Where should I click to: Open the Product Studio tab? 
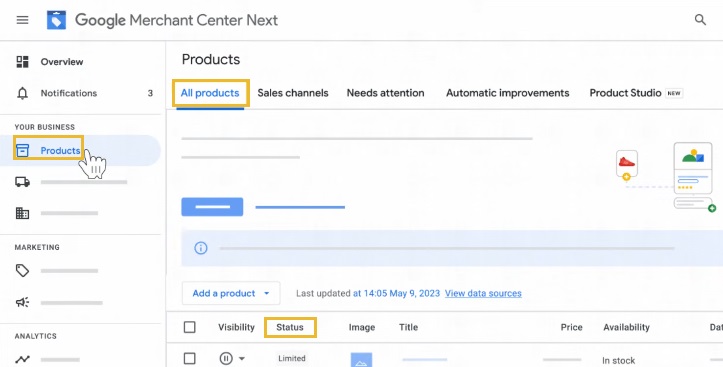tap(625, 93)
